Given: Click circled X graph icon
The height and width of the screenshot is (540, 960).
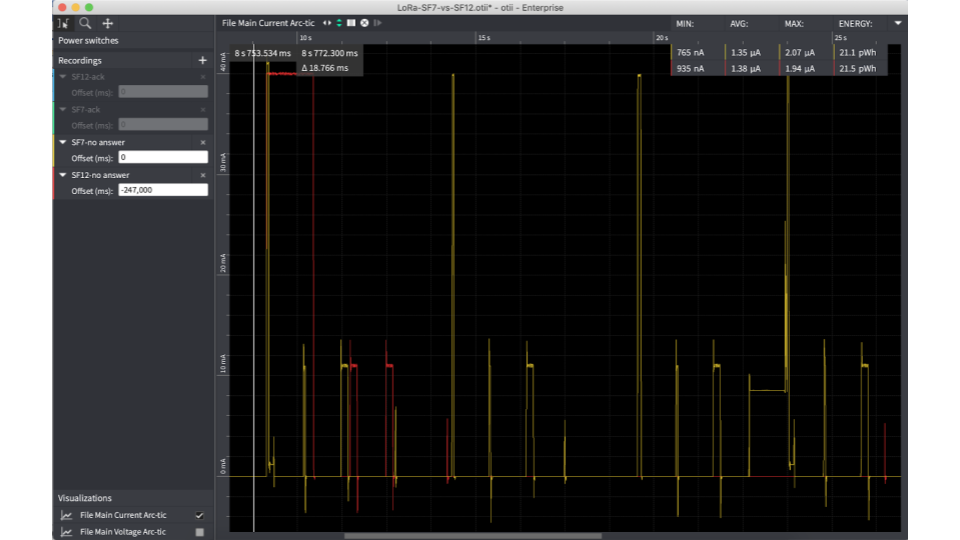Looking at the screenshot, I should click(x=364, y=23).
